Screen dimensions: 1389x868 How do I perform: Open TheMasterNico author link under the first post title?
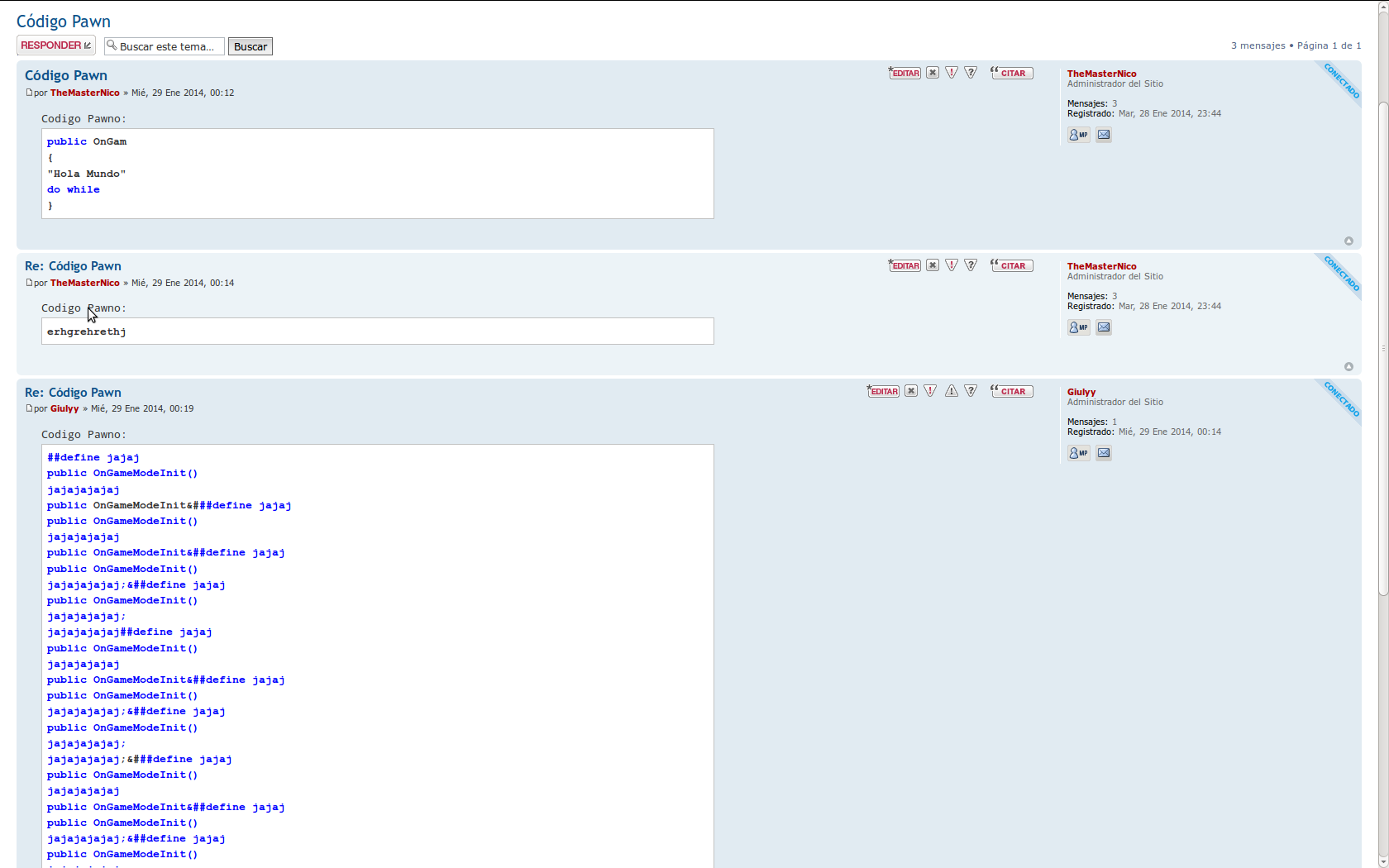pyautogui.click(x=84, y=93)
